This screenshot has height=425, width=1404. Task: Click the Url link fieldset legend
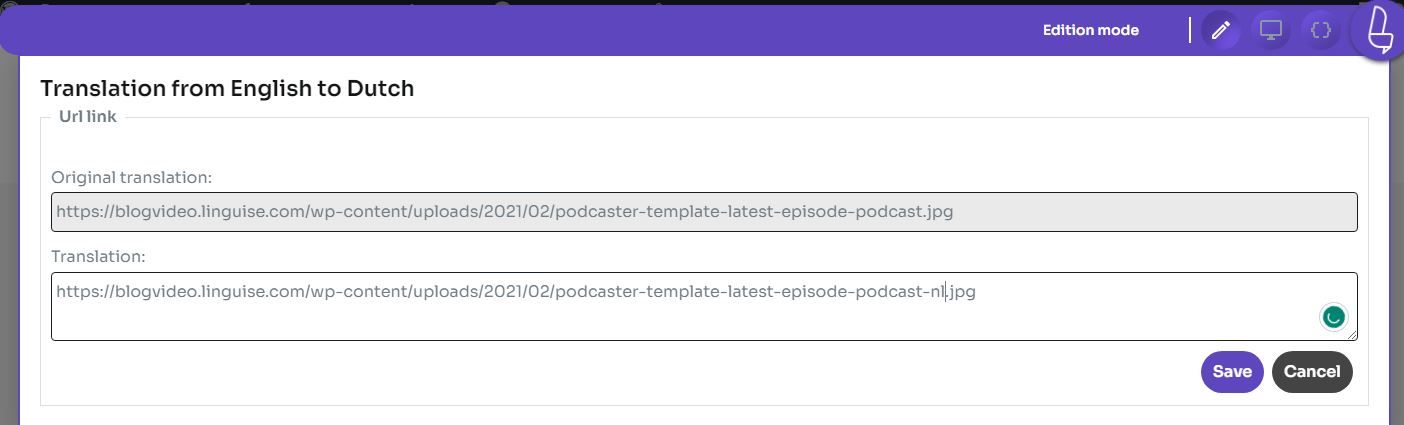click(x=88, y=117)
